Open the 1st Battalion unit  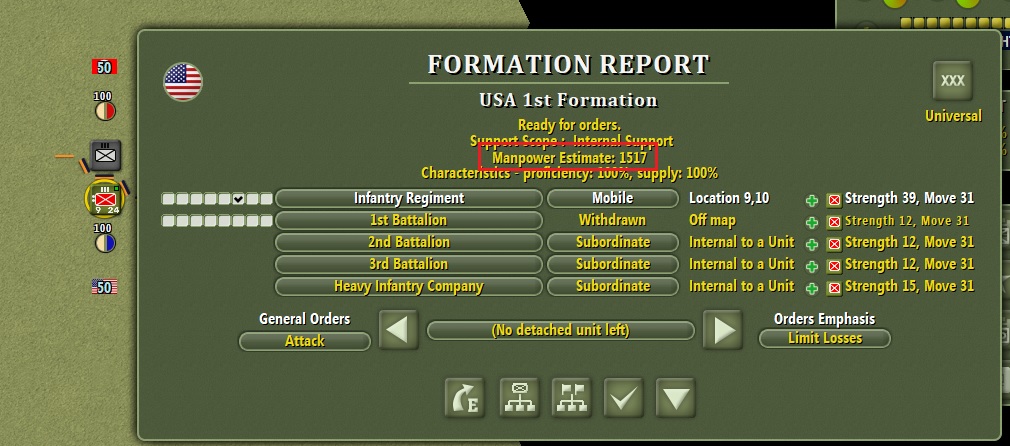tap(408, 220)
